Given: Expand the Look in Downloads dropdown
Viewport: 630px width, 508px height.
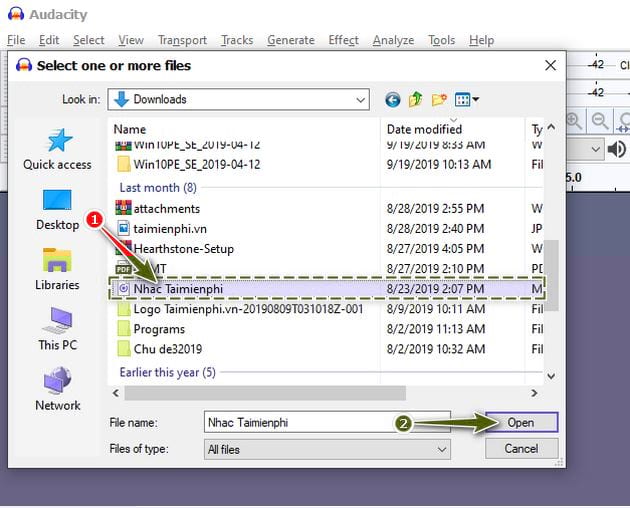Looking at the screenshot, I should point(361,100).
